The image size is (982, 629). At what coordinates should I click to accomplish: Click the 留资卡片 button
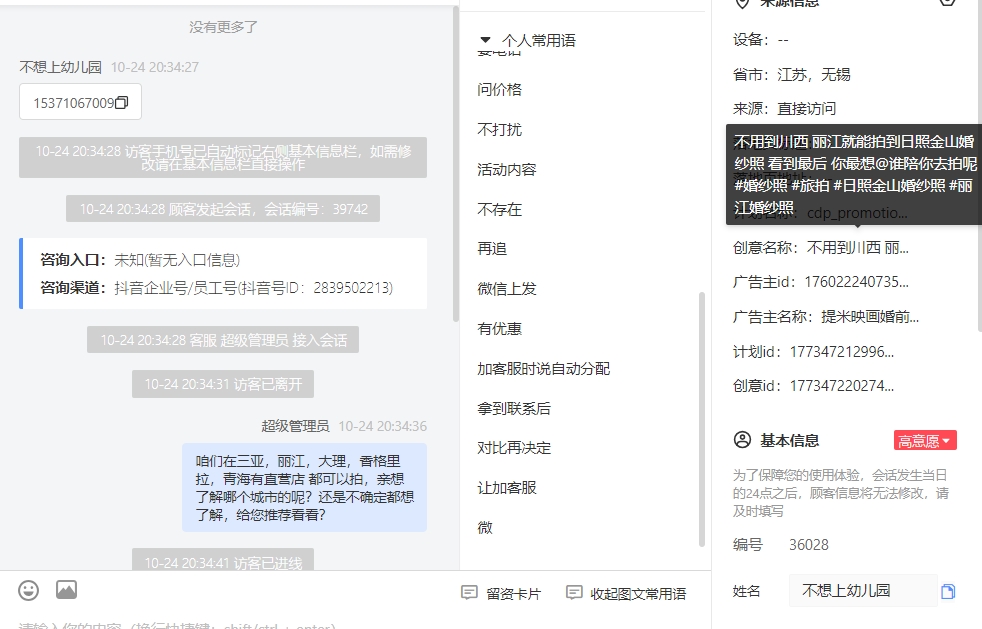501,593
